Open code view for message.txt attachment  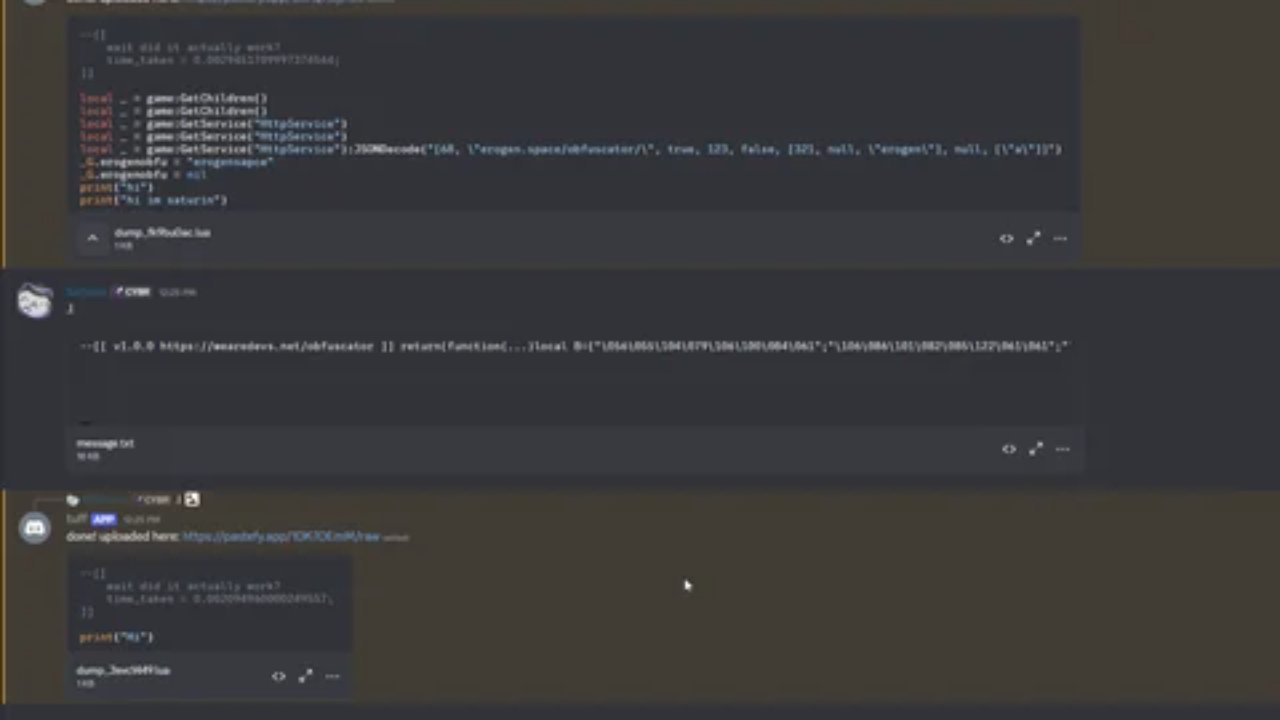[x=1008, y=449]
